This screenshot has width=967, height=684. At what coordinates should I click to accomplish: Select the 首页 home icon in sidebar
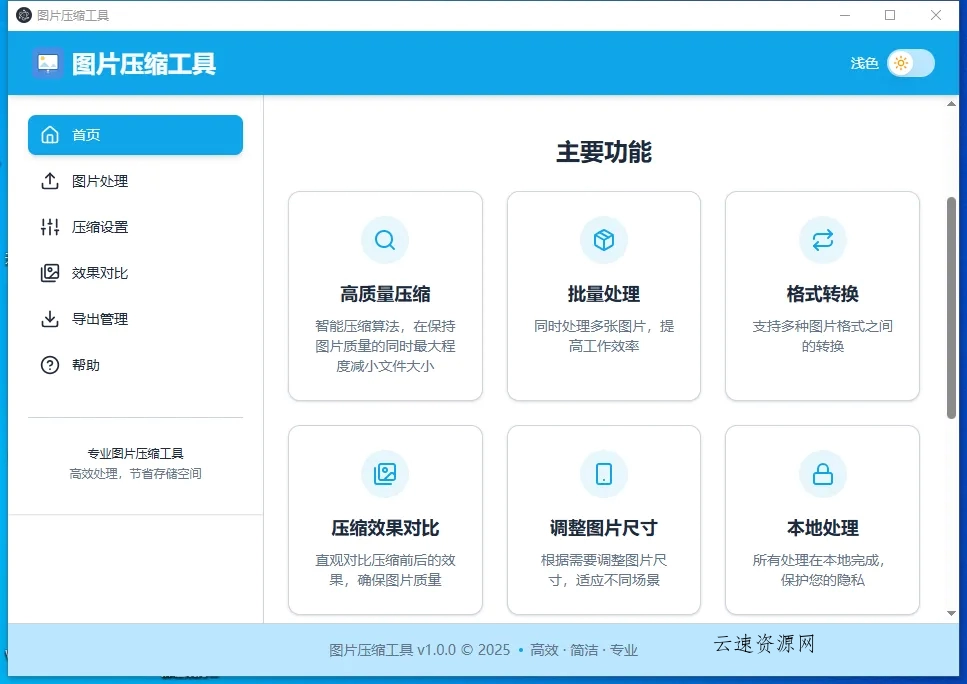tap(50, 133)
